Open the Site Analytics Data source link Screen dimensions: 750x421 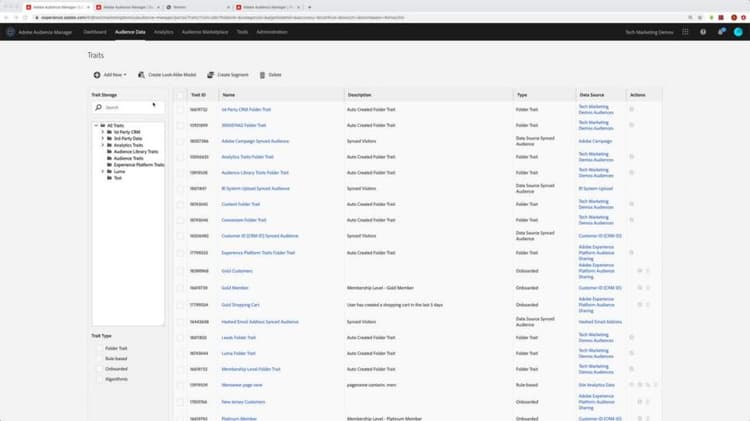coord(596,385)
